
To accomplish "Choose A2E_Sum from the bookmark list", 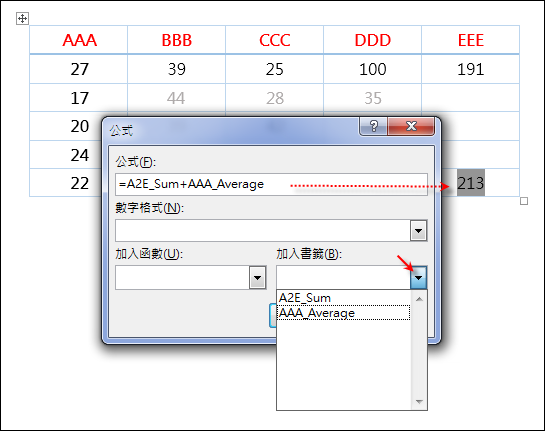I will [x=343, y=298].
